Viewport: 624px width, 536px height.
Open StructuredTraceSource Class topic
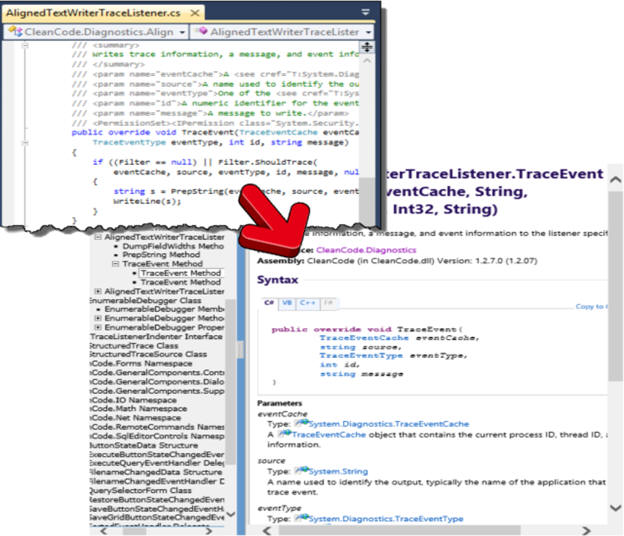tap(148, 354)
